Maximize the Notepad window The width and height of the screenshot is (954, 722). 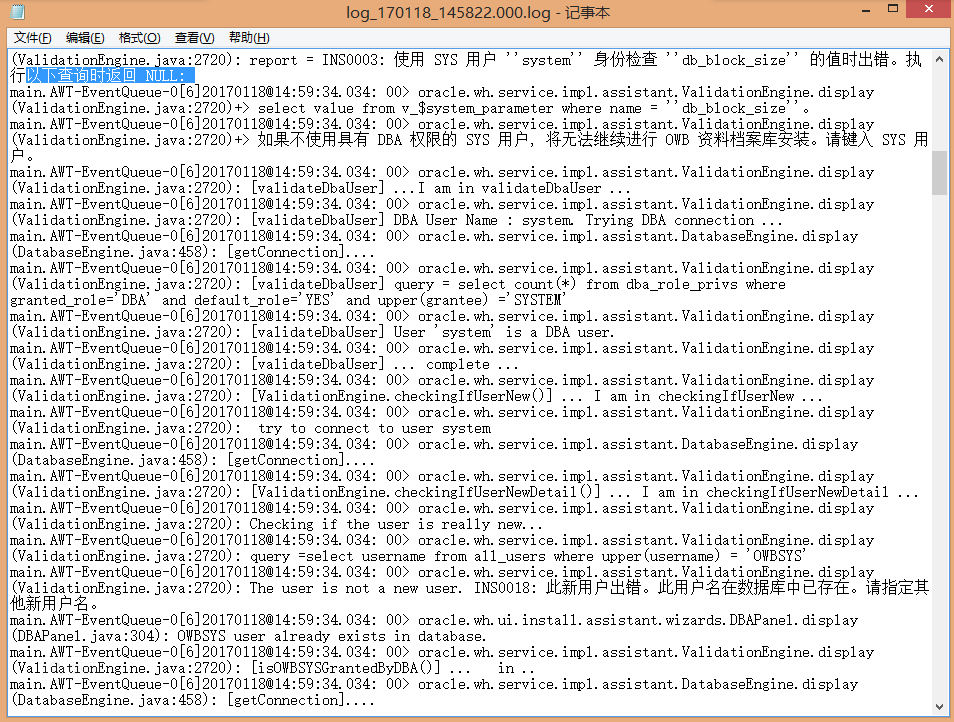(x=893, y=9)
